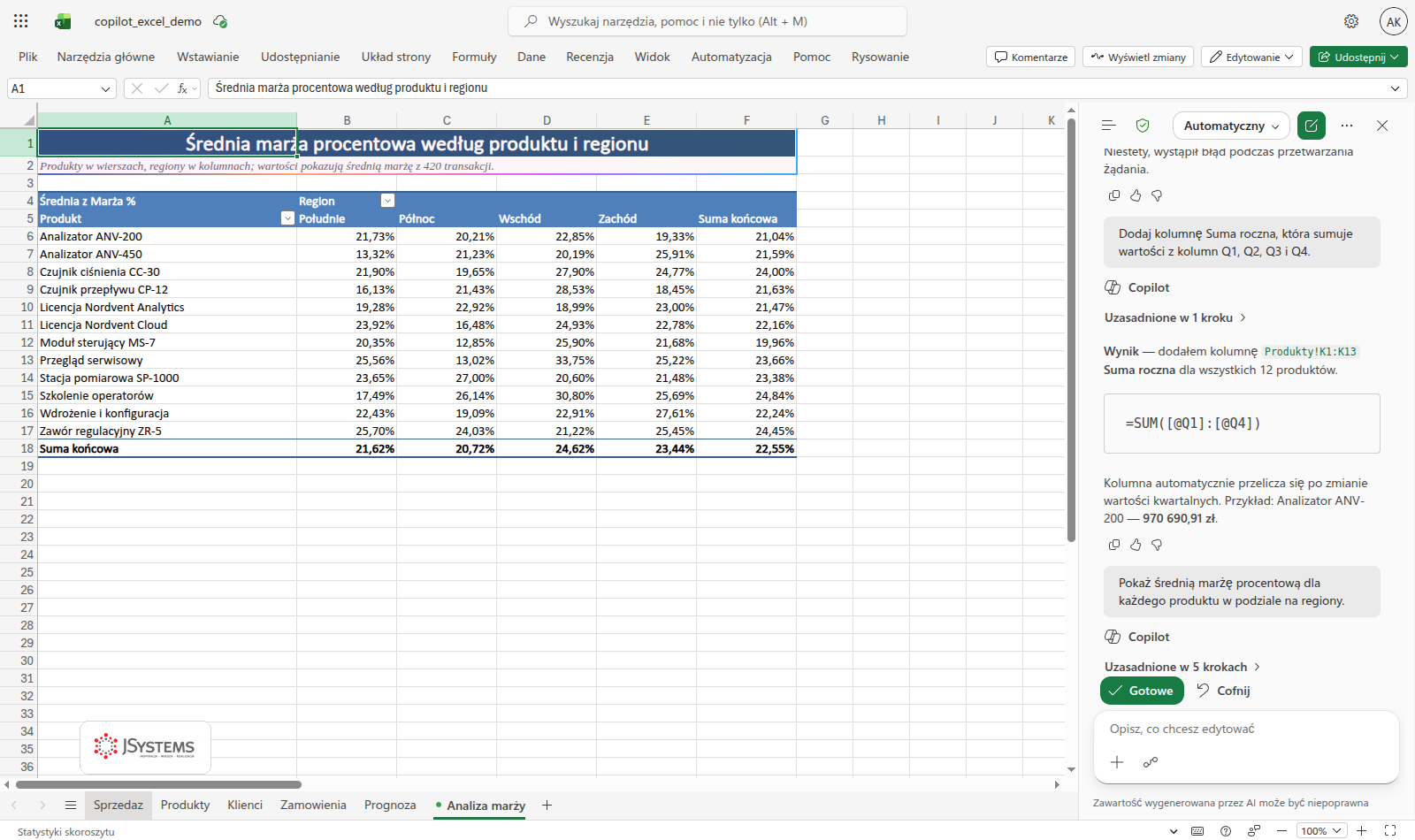Click the connector icon in Copilot prompt box

pyautogui.click(x=1151, y=762)
